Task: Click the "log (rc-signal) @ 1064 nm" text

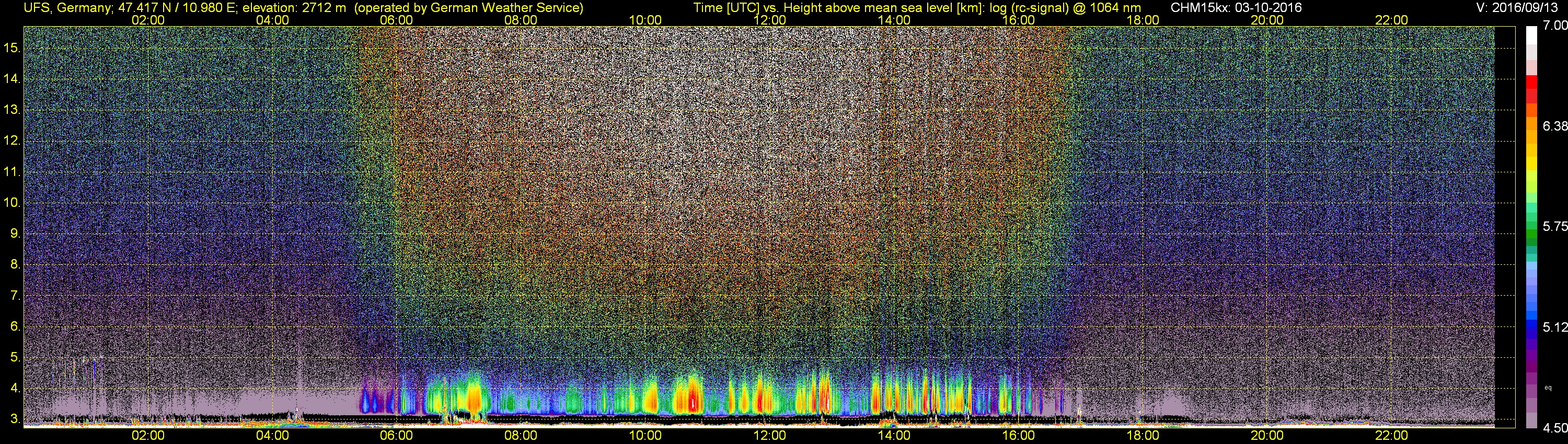Action: point(1065,7)
